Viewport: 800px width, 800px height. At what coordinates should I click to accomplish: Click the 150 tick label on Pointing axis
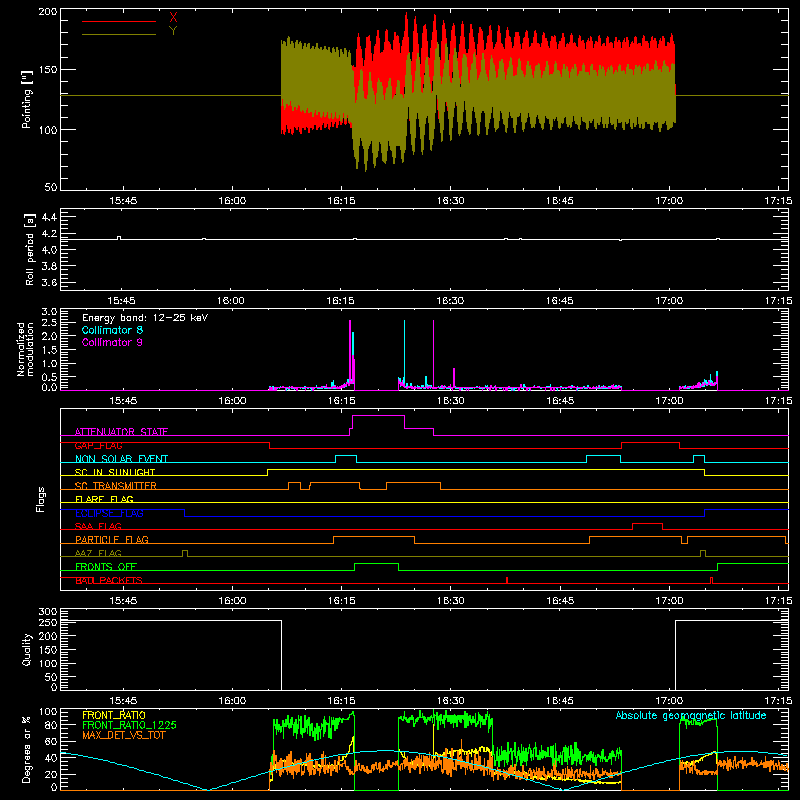pos(48,69)
